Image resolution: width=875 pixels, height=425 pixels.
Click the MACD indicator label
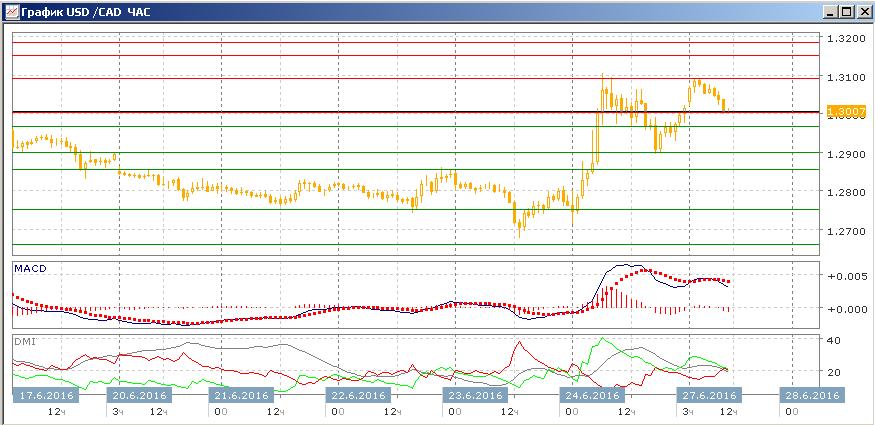(30, 268)
